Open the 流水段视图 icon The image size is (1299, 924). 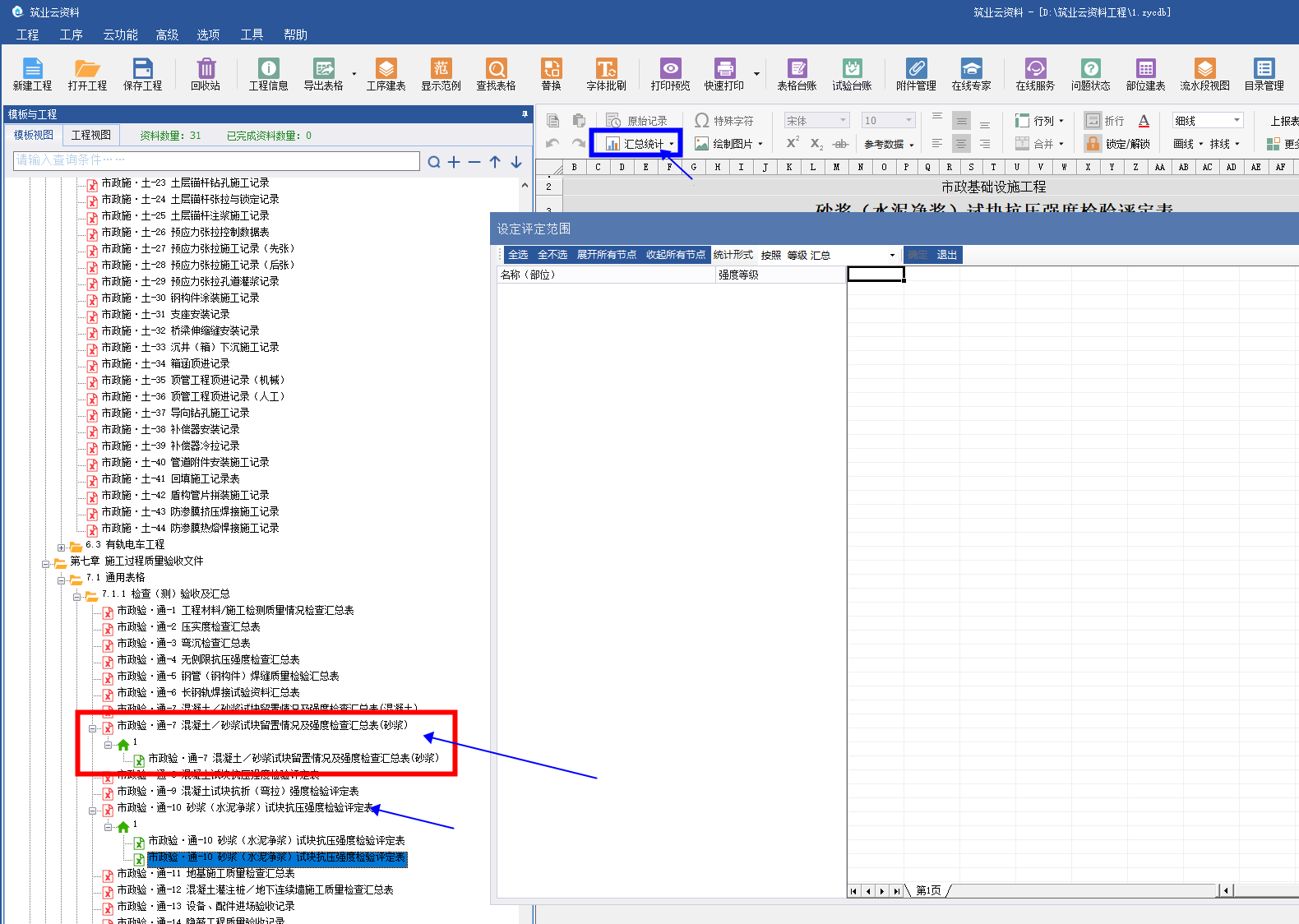click(x=1205, y=74)
